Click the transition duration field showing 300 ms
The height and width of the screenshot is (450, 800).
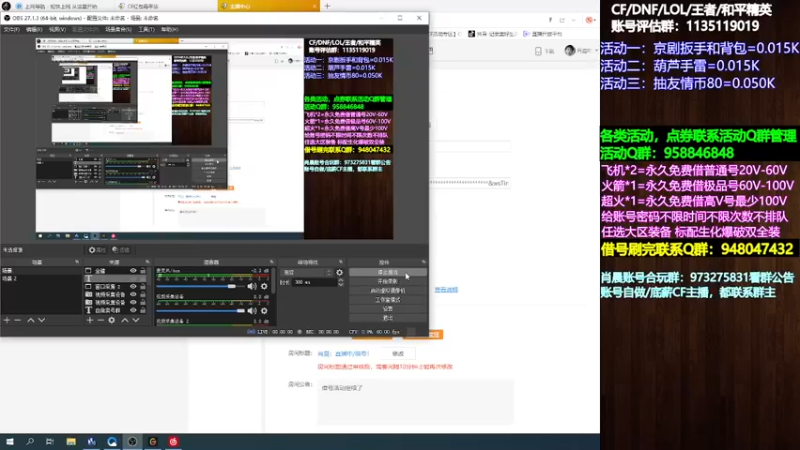(x=314, y=282)
